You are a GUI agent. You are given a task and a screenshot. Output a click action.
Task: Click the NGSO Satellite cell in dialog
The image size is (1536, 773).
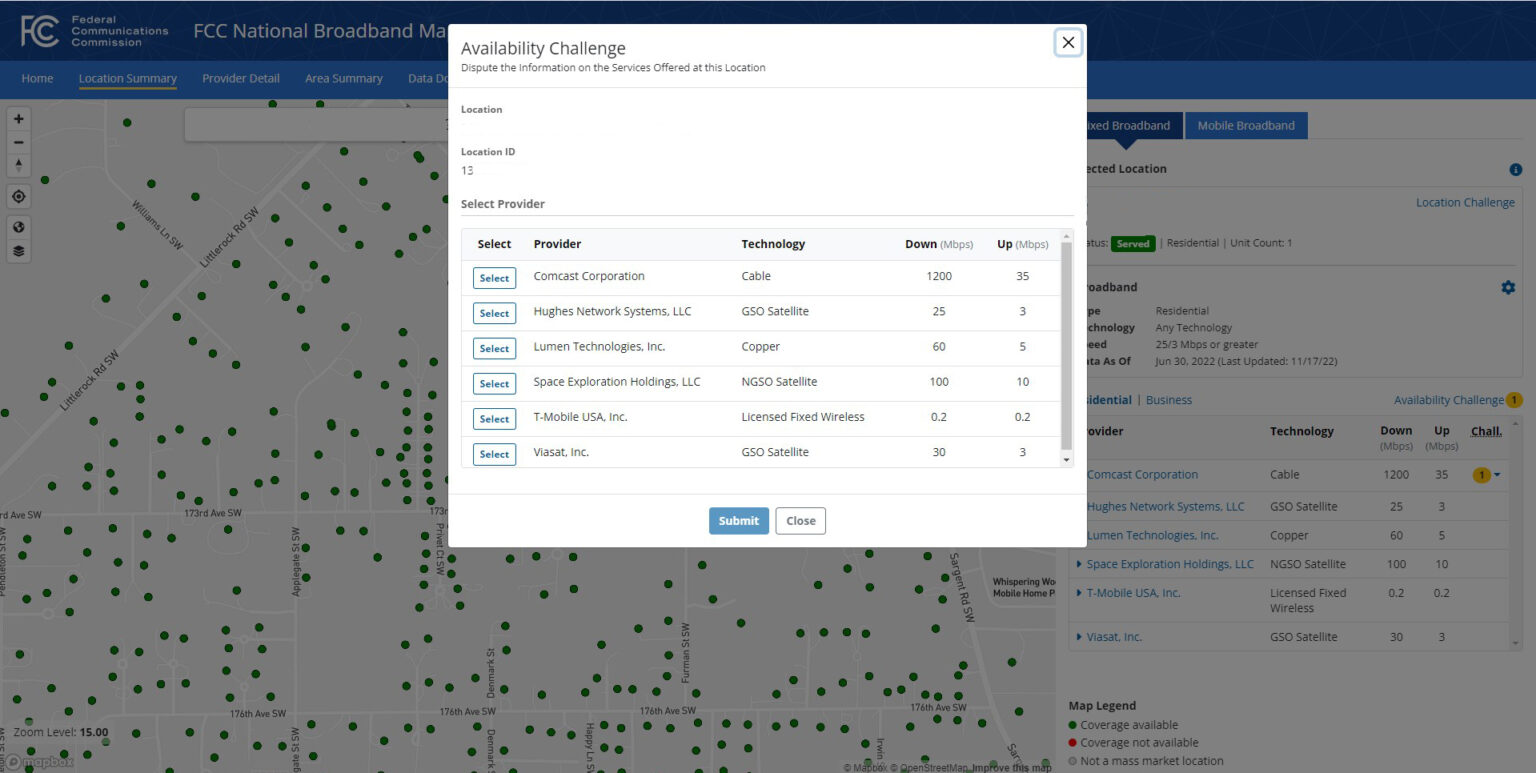tap(779, 382)
